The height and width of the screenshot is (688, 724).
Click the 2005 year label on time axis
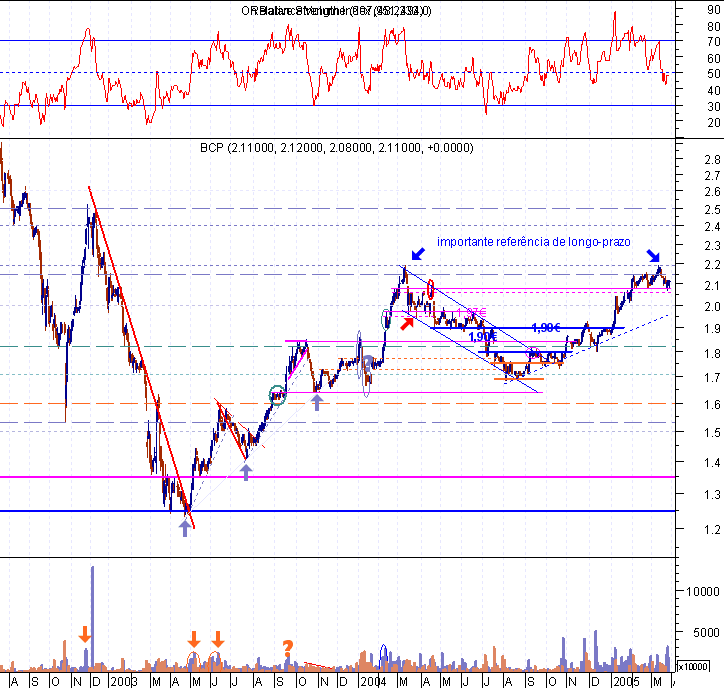tap(627, 682)
